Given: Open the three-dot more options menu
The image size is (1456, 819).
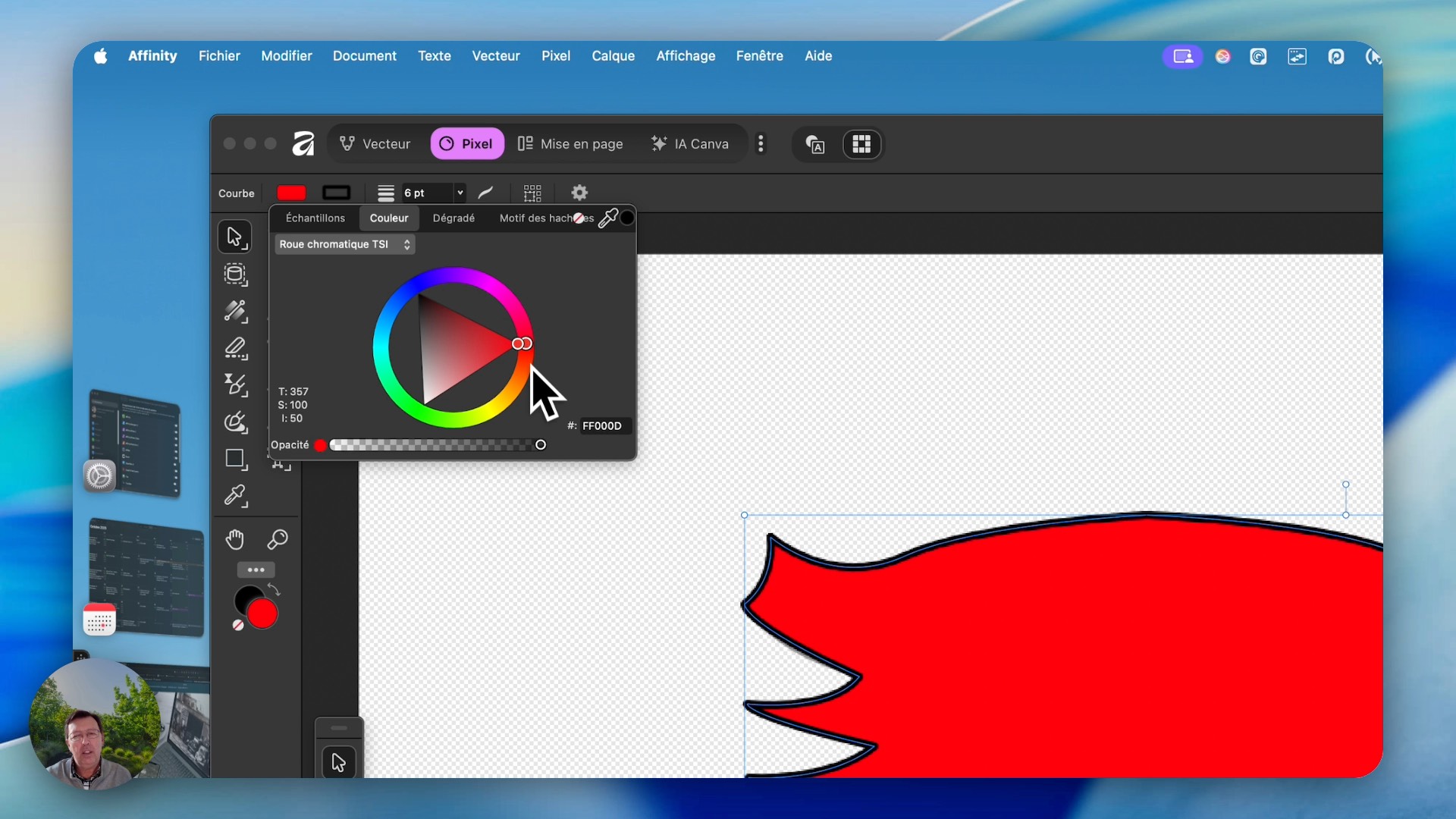Looking at the screenshot, I should [761, 144].
